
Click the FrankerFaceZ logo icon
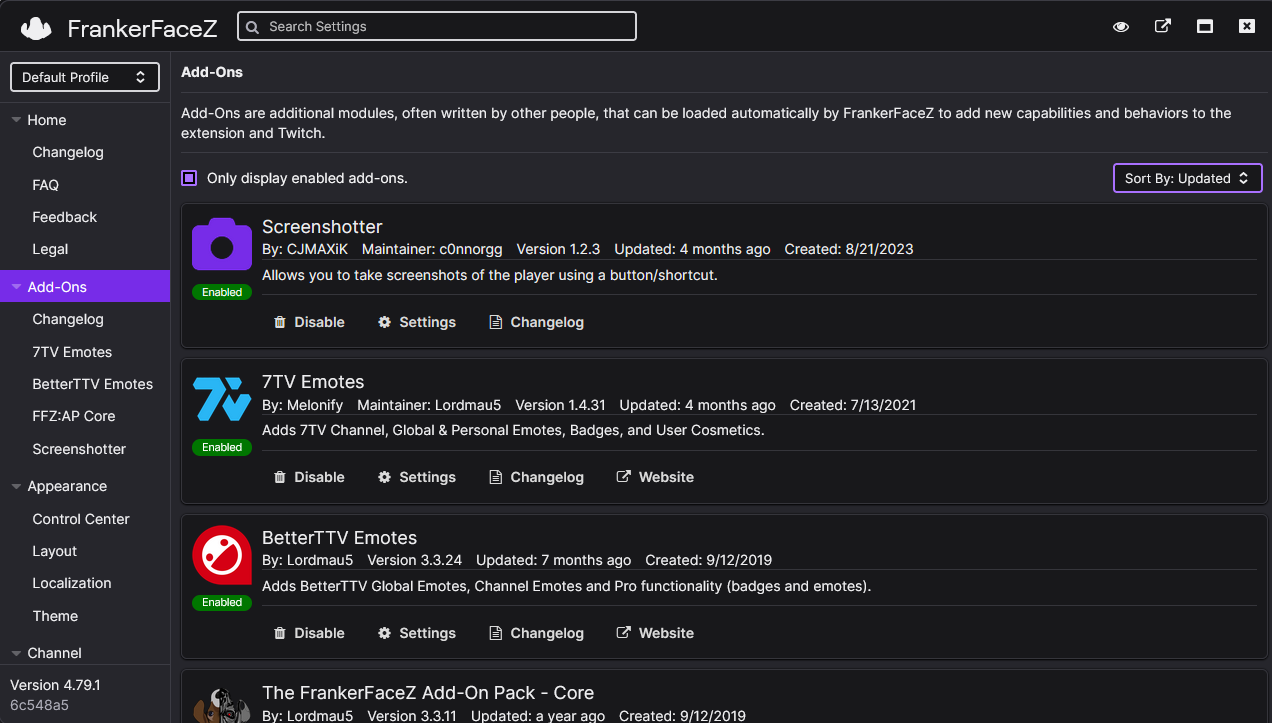(x=36, y=27)
